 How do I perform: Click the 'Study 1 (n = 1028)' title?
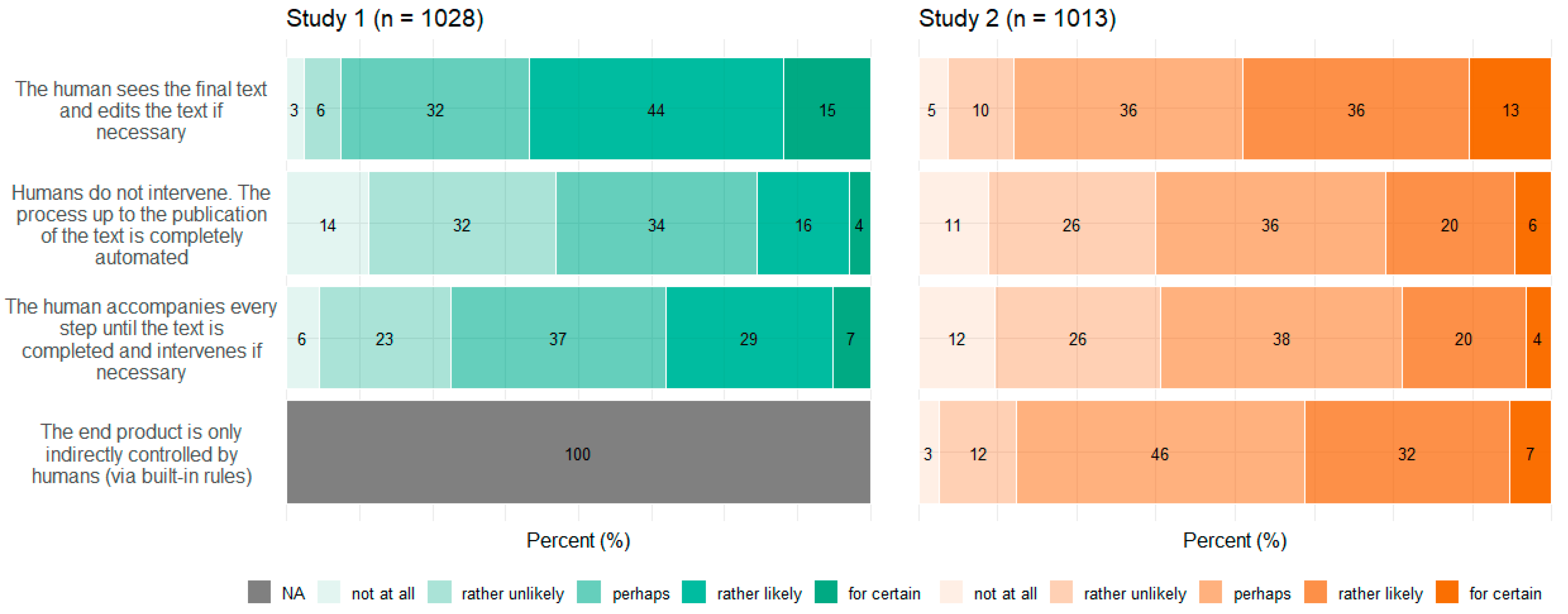(385, 18)
